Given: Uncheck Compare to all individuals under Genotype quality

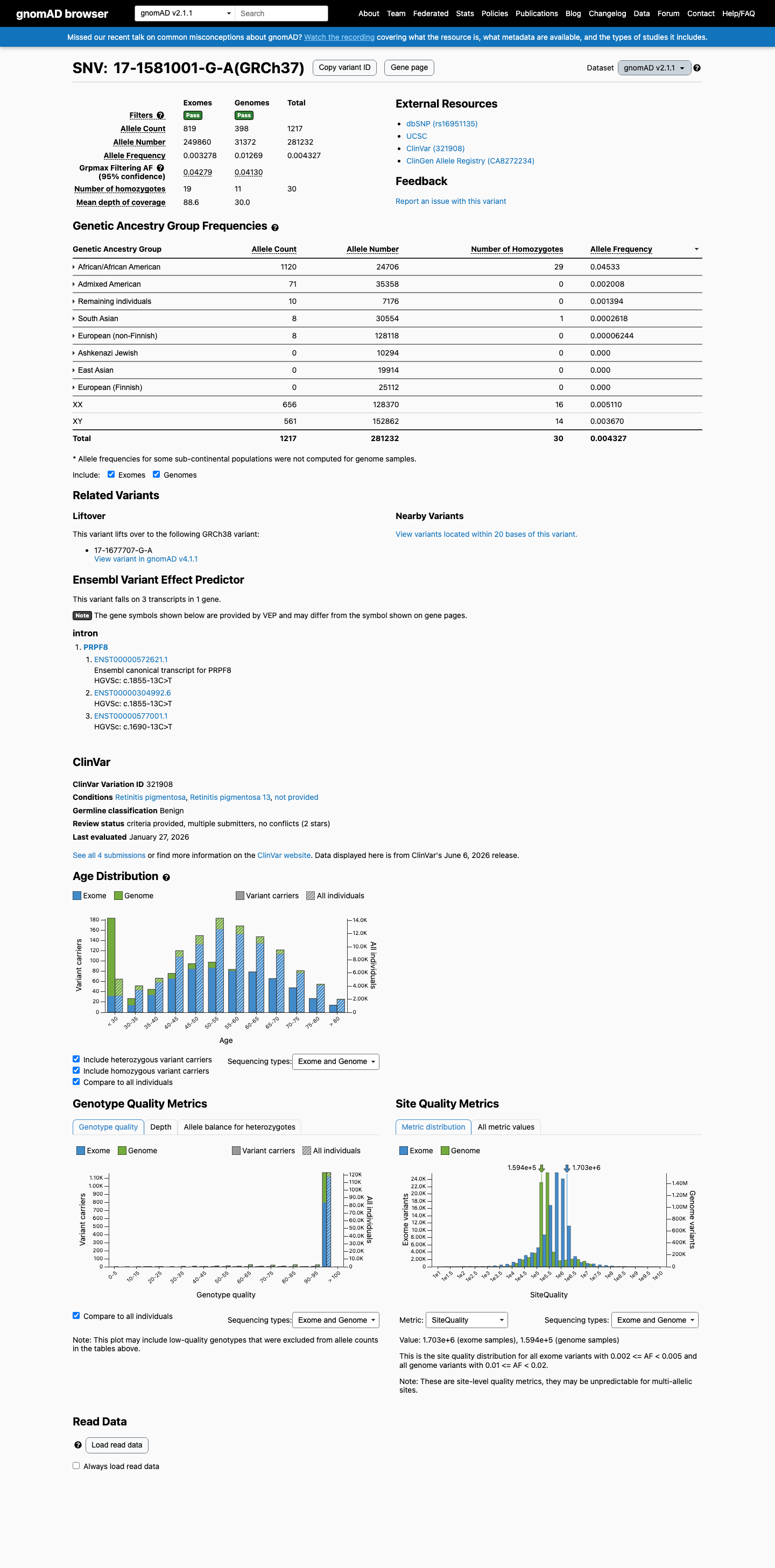Looking at the screenshot, I should pos(76,1315).
